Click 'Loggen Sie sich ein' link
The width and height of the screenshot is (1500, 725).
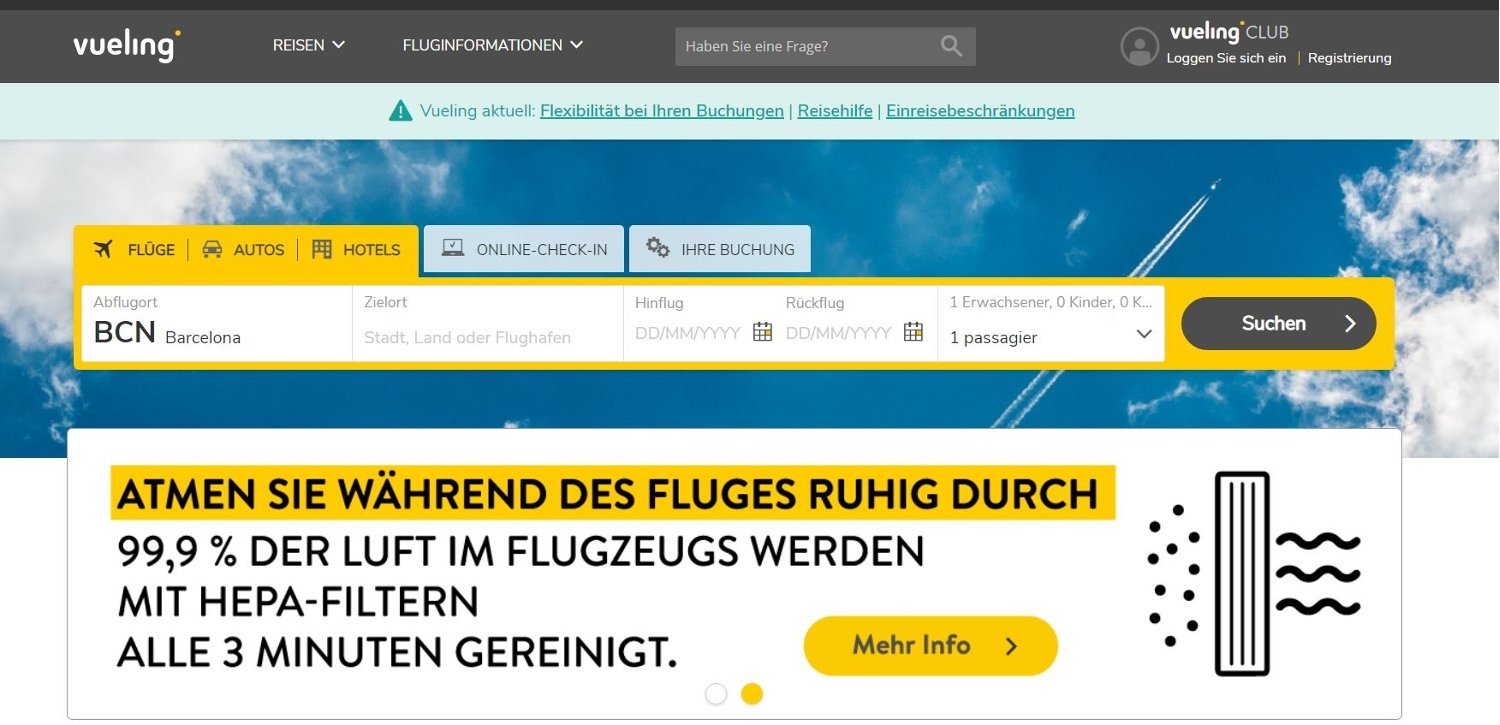(x=1226, y=58)
